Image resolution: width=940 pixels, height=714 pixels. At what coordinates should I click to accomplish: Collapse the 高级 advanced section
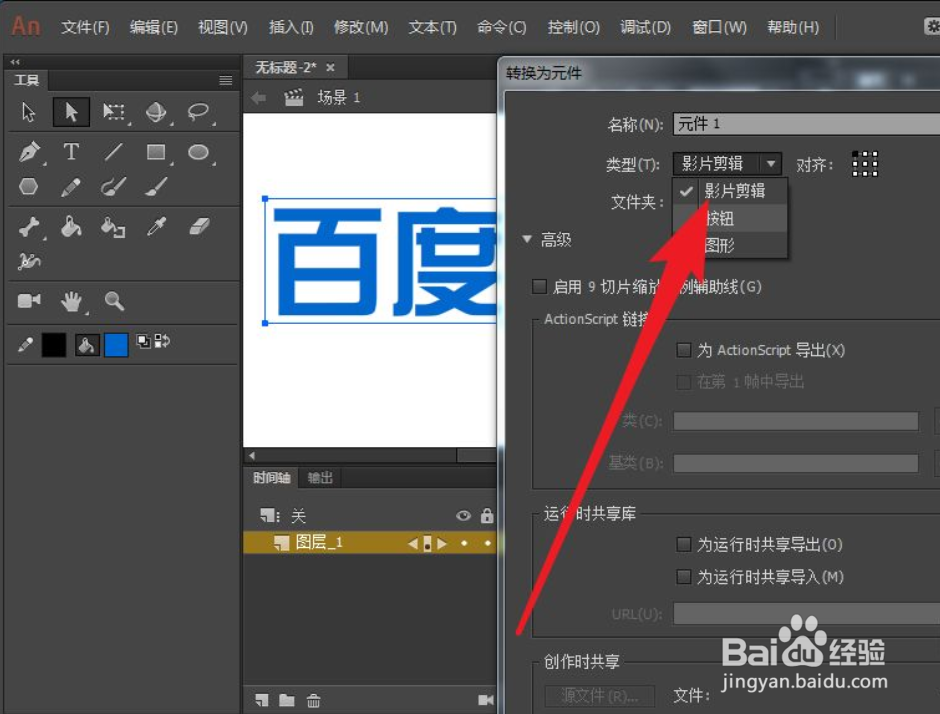(527, 239)
